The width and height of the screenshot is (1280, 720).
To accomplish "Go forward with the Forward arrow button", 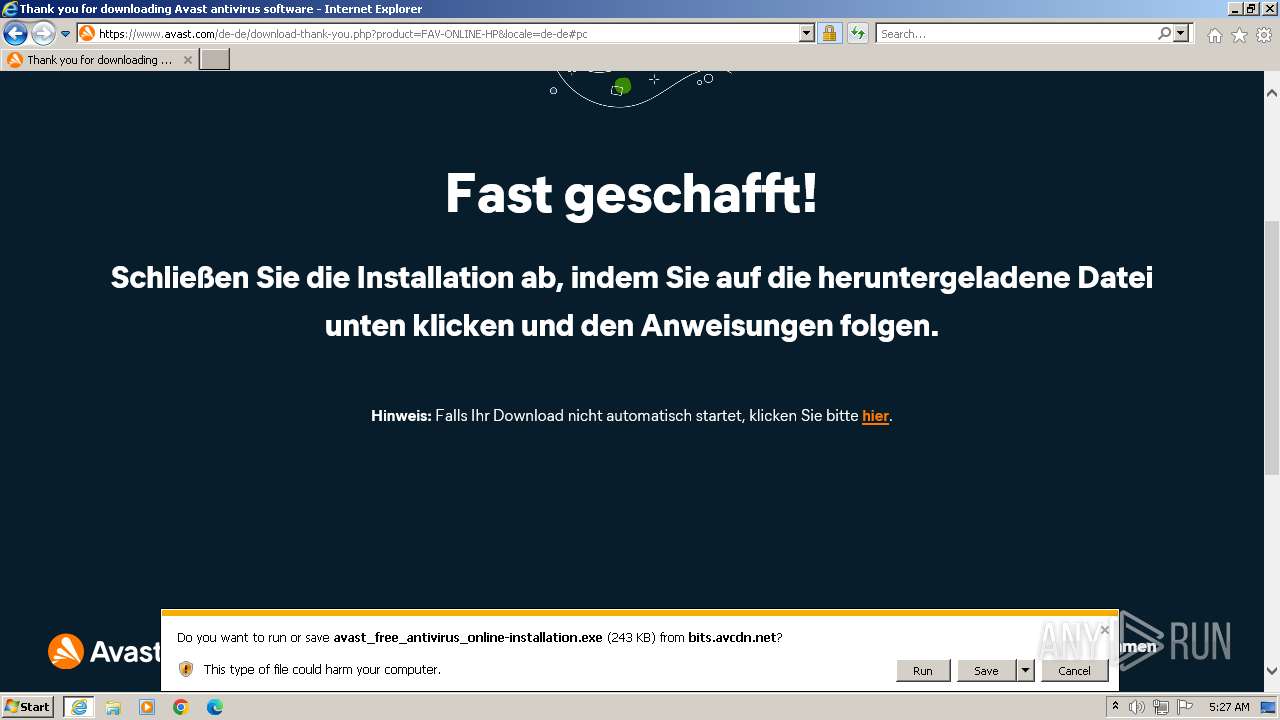I will pyautogui.click(x=43, y=34).
